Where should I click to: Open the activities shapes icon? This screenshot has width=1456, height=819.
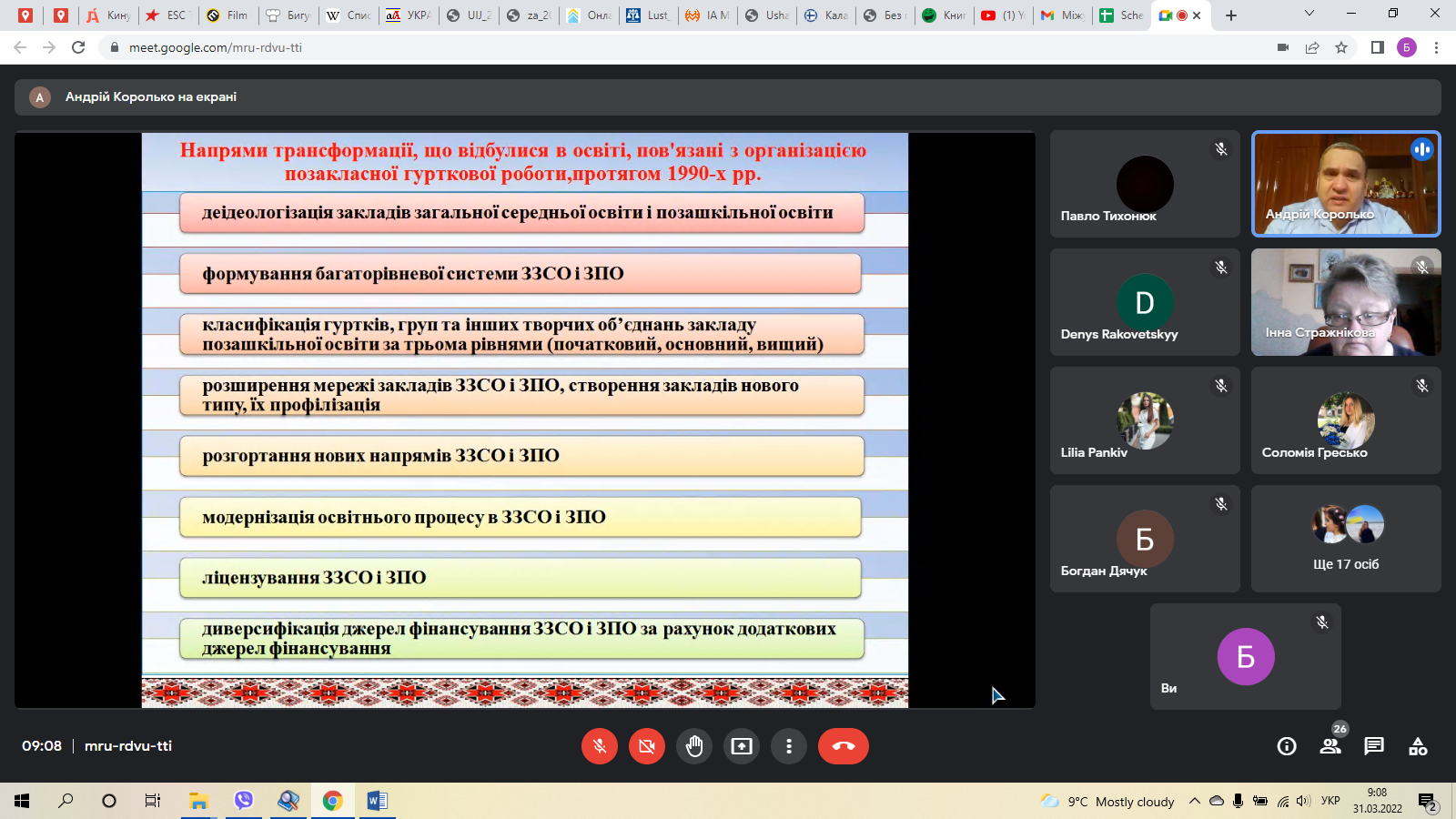click(x=1418, y=746)
